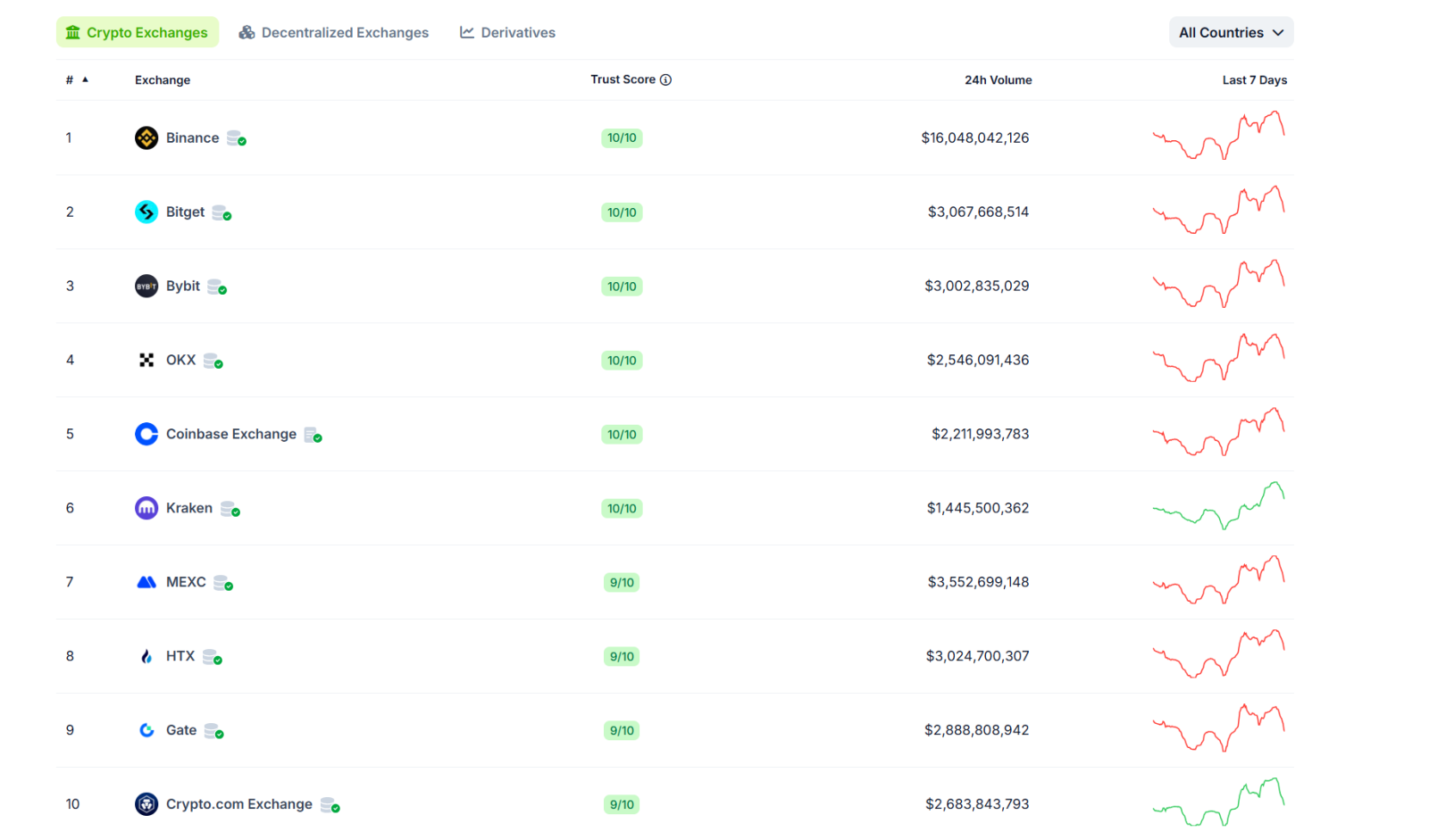Click the $2,211,993,783 volume value
The width and height of the screenshot is (1429, 840).
pos(980,434)
